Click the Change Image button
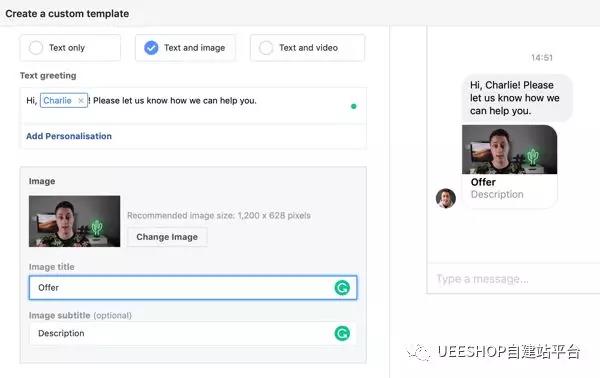600x378 pixels. coord(167,237)
